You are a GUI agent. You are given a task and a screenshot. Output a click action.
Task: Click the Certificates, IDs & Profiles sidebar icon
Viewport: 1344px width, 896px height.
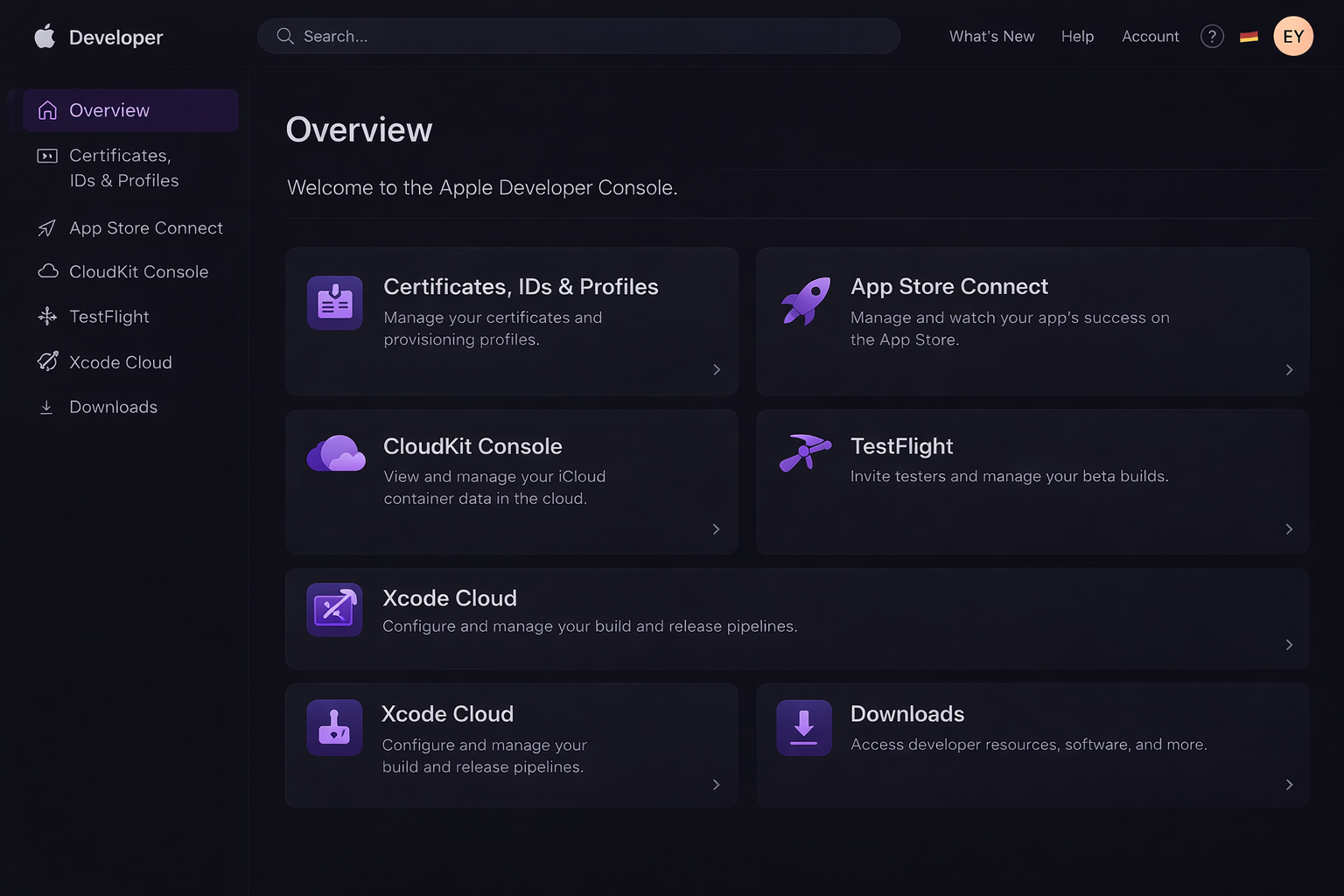47,156
